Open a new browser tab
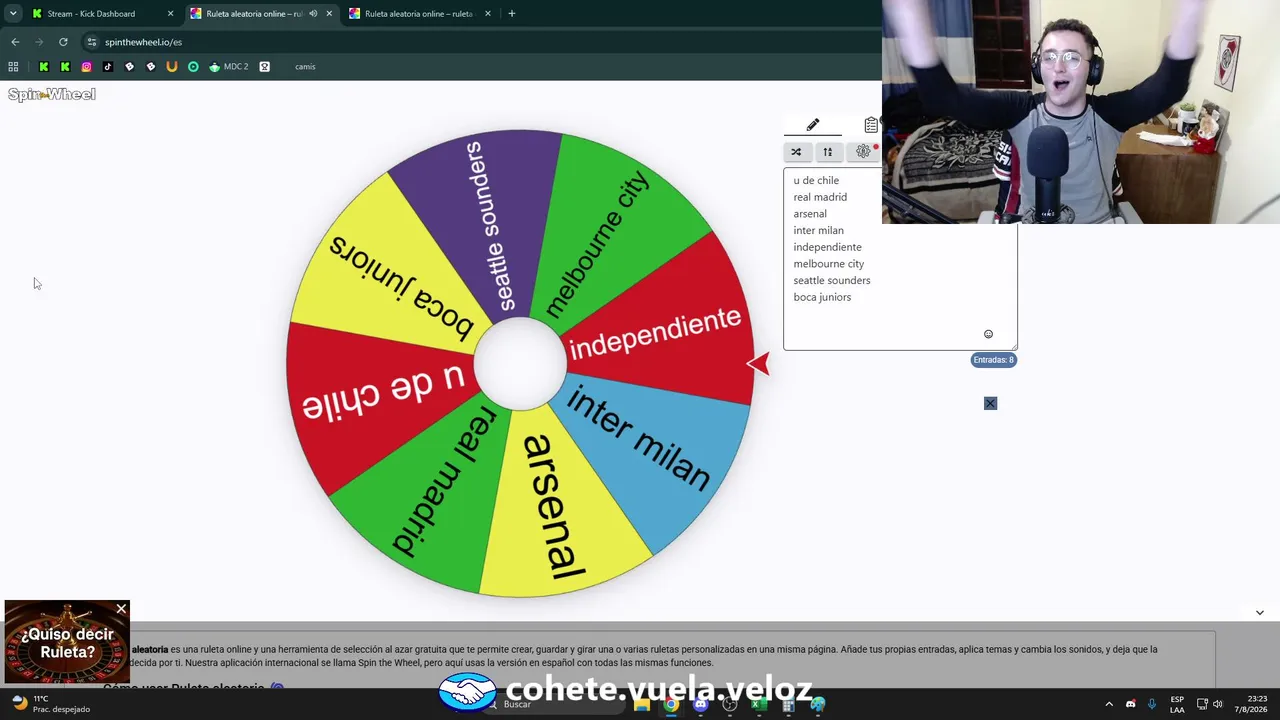Screen dimensions: 1280x720 [x=511, y=14]
